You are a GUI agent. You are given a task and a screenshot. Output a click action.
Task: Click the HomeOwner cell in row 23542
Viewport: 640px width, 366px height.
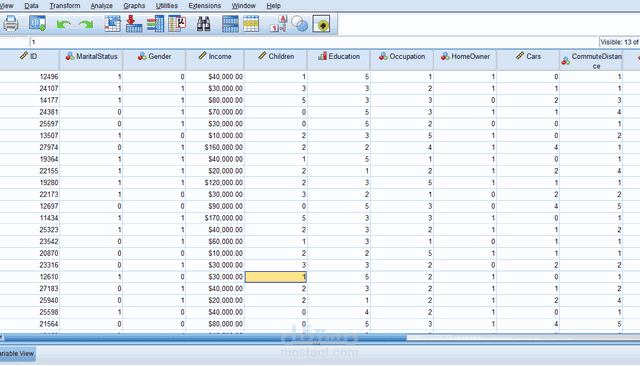pos(465,242)
